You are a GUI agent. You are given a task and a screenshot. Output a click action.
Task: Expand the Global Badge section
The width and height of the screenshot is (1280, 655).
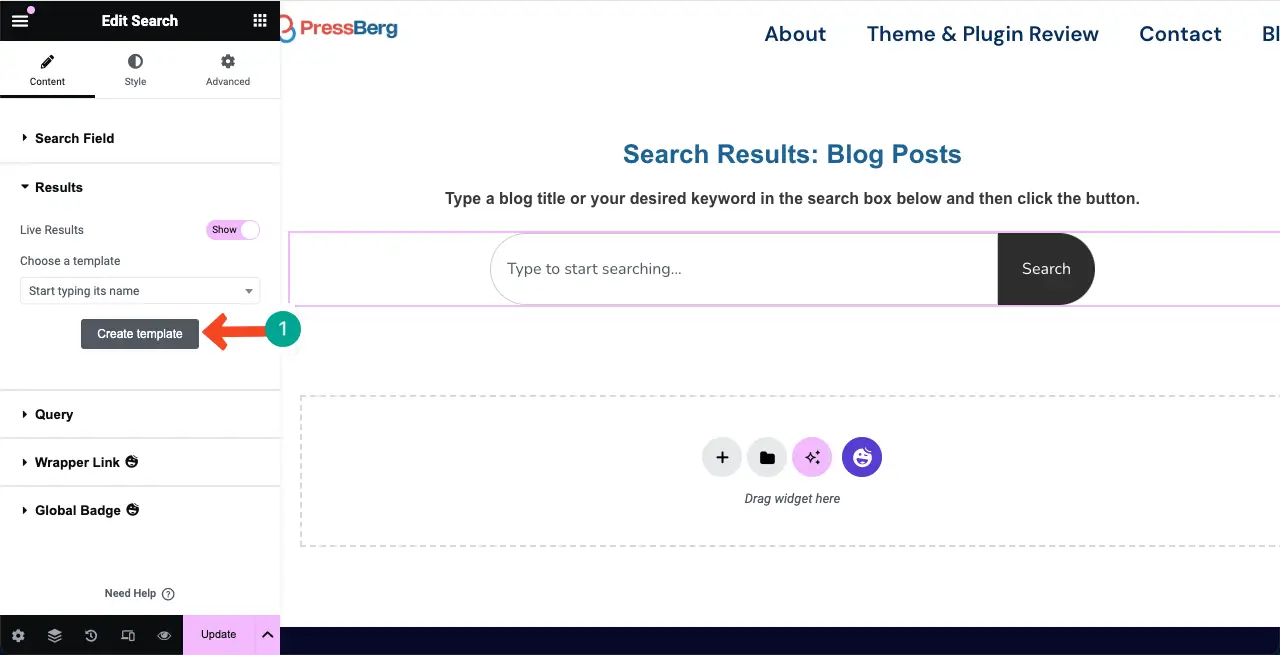[x=78, y=510]
